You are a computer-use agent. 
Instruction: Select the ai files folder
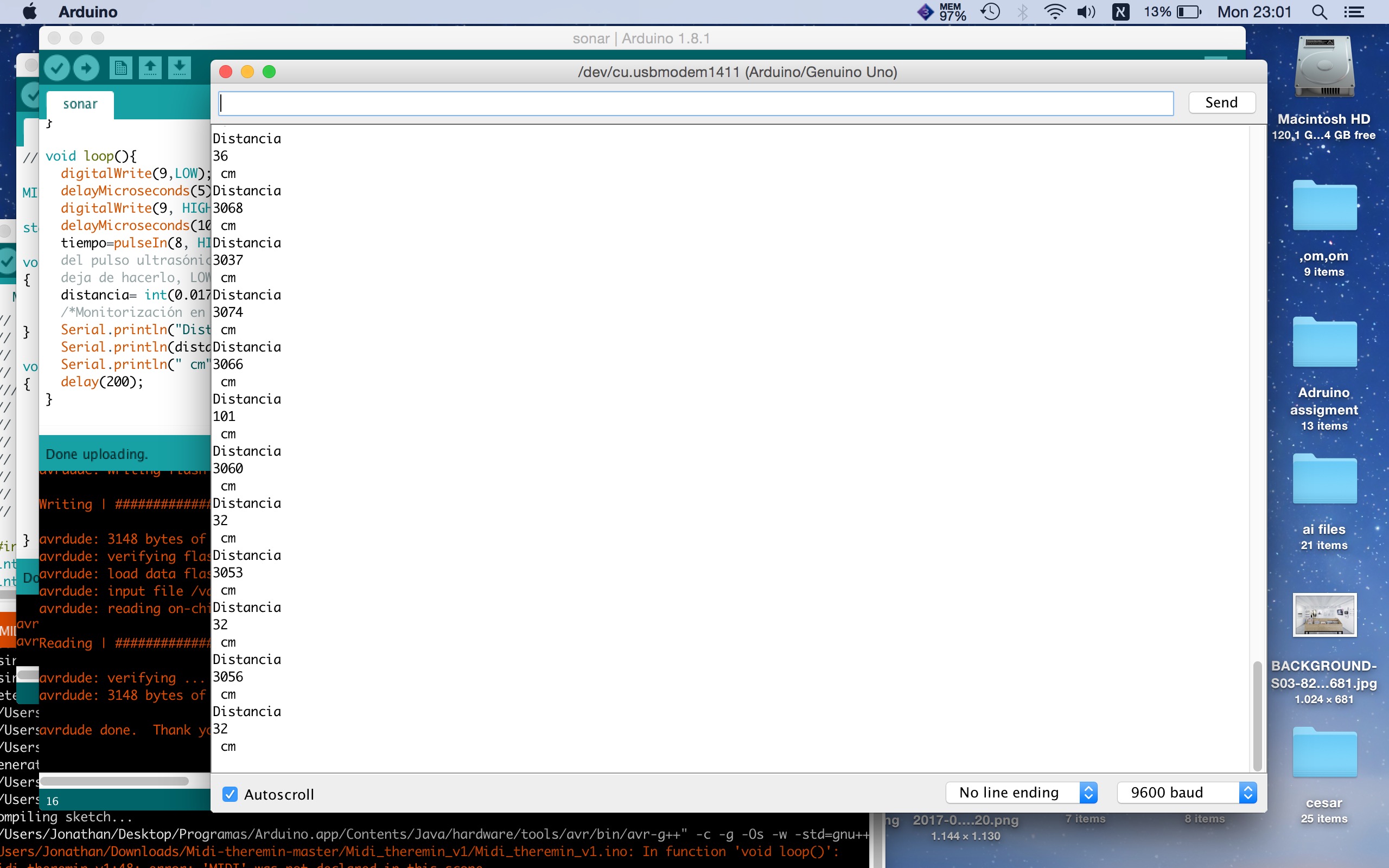click(1324, 479)
